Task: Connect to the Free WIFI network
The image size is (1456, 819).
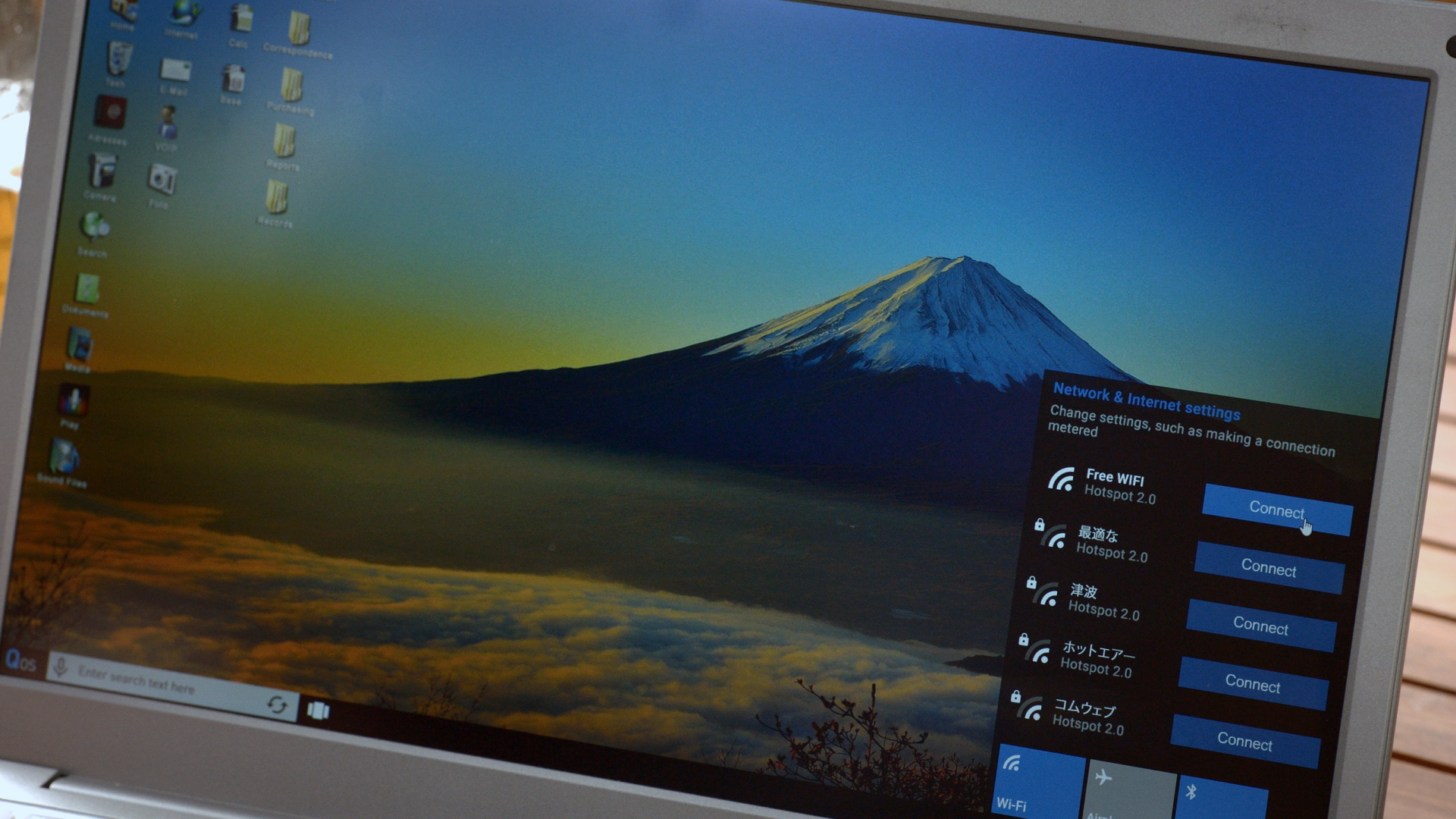Action: point(1277,510)
